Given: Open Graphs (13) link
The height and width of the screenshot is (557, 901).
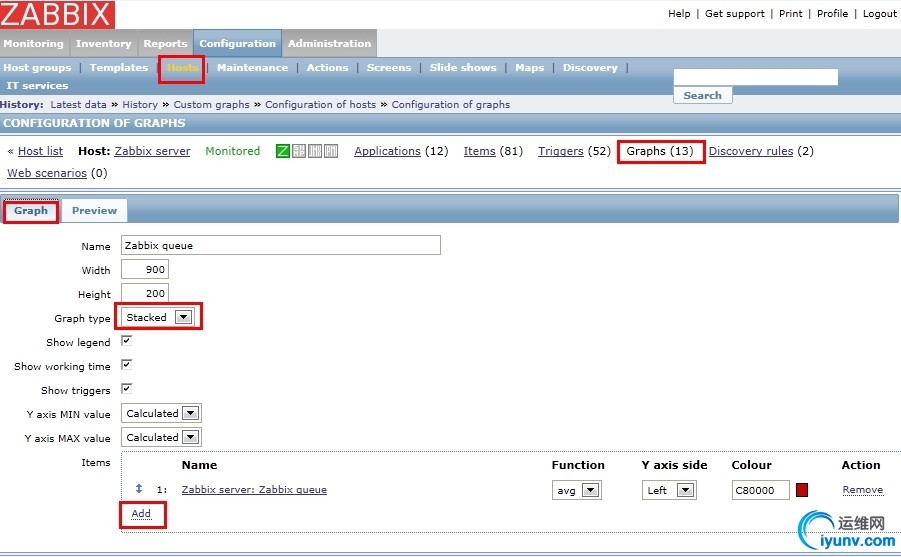Looking at the screenshot, I should [x=660, y=151].
